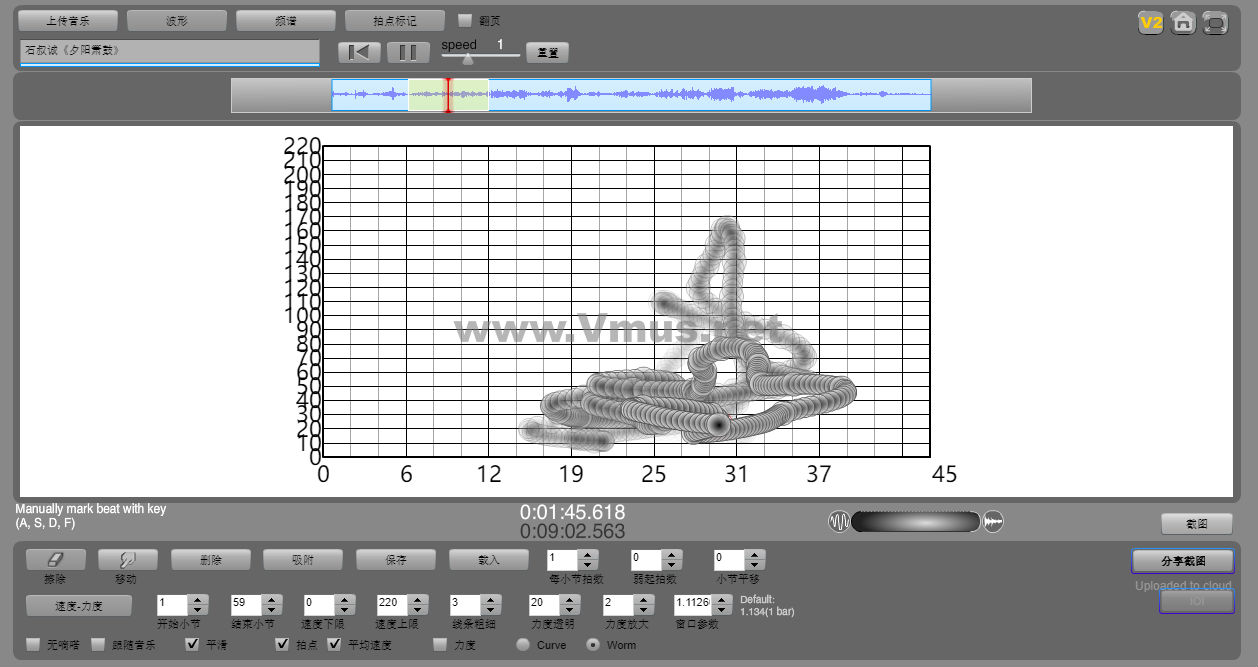Pause the audio playback
The image size is (1258, 667).
coord(408,52)
